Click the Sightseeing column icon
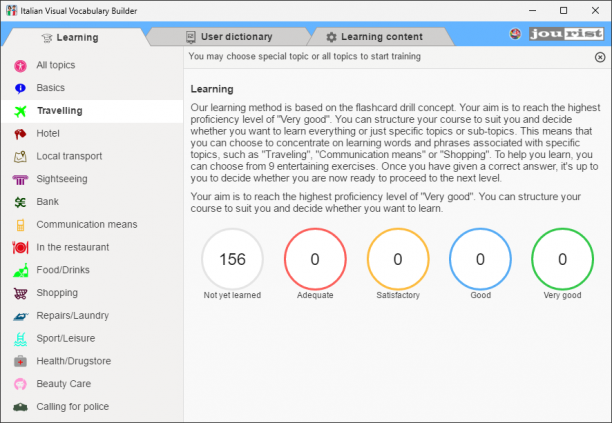The width and height of the screenshot is (612, 423). click(x=20, y=180)
